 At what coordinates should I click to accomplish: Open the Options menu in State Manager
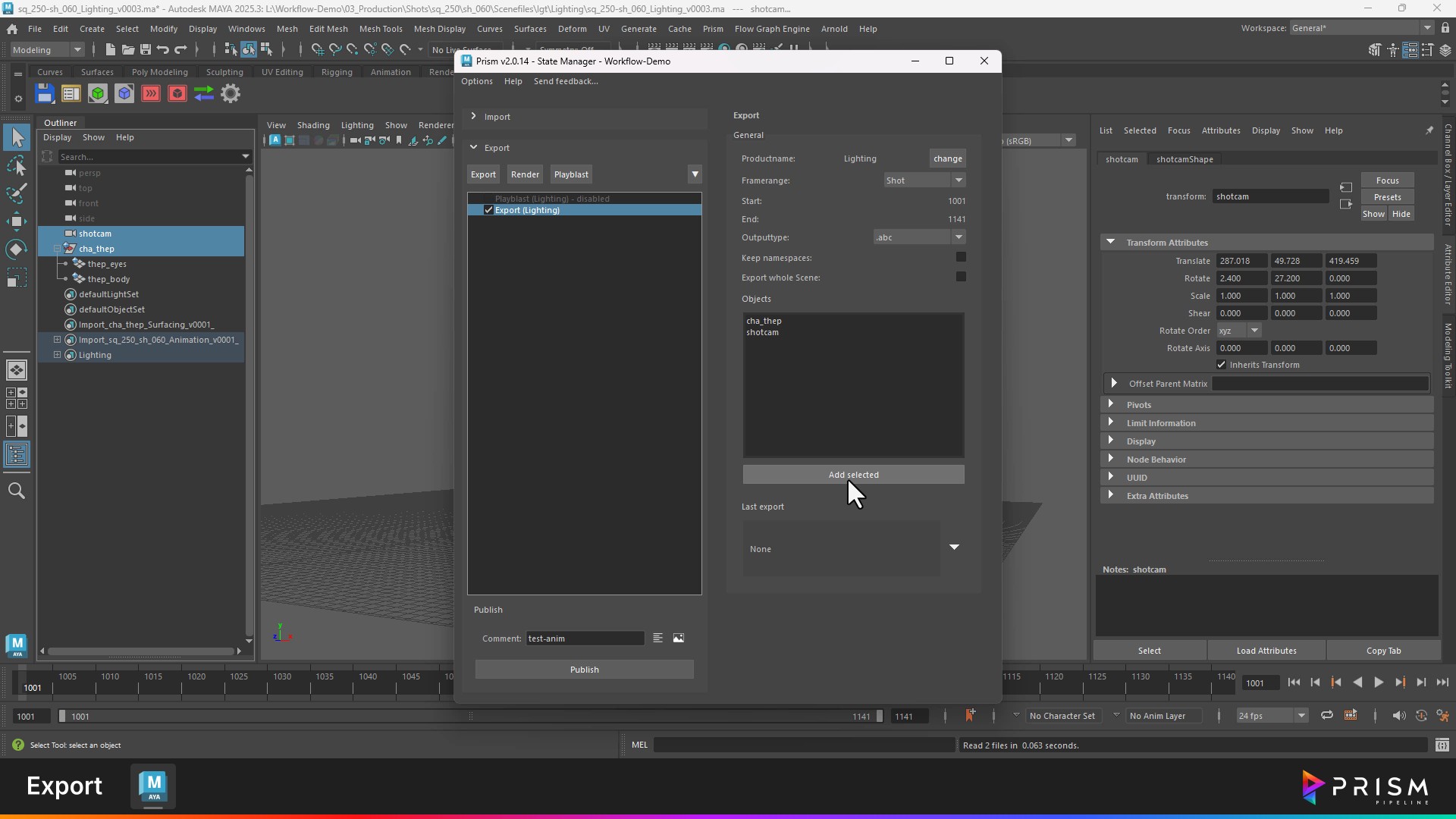(477, 81)
